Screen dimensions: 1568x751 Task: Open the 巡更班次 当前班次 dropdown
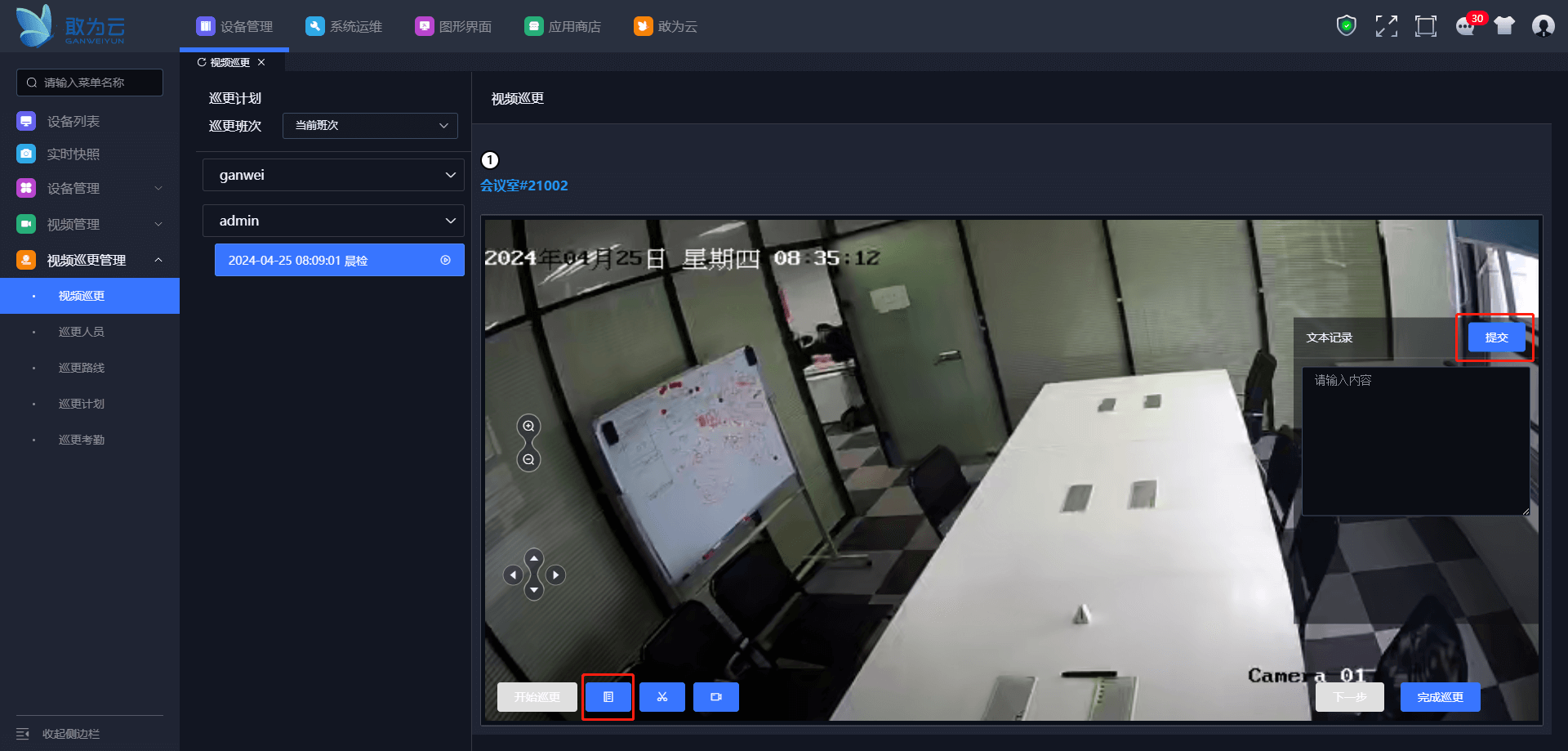tap(370, 126)
